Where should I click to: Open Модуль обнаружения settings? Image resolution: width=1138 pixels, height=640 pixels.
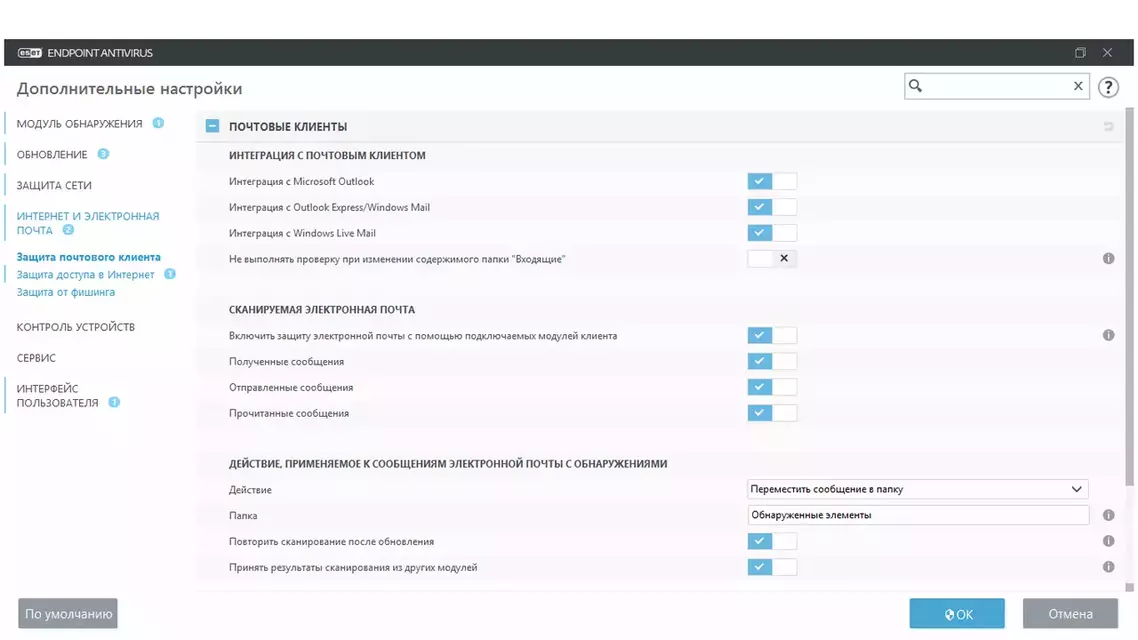click(80, 123)
